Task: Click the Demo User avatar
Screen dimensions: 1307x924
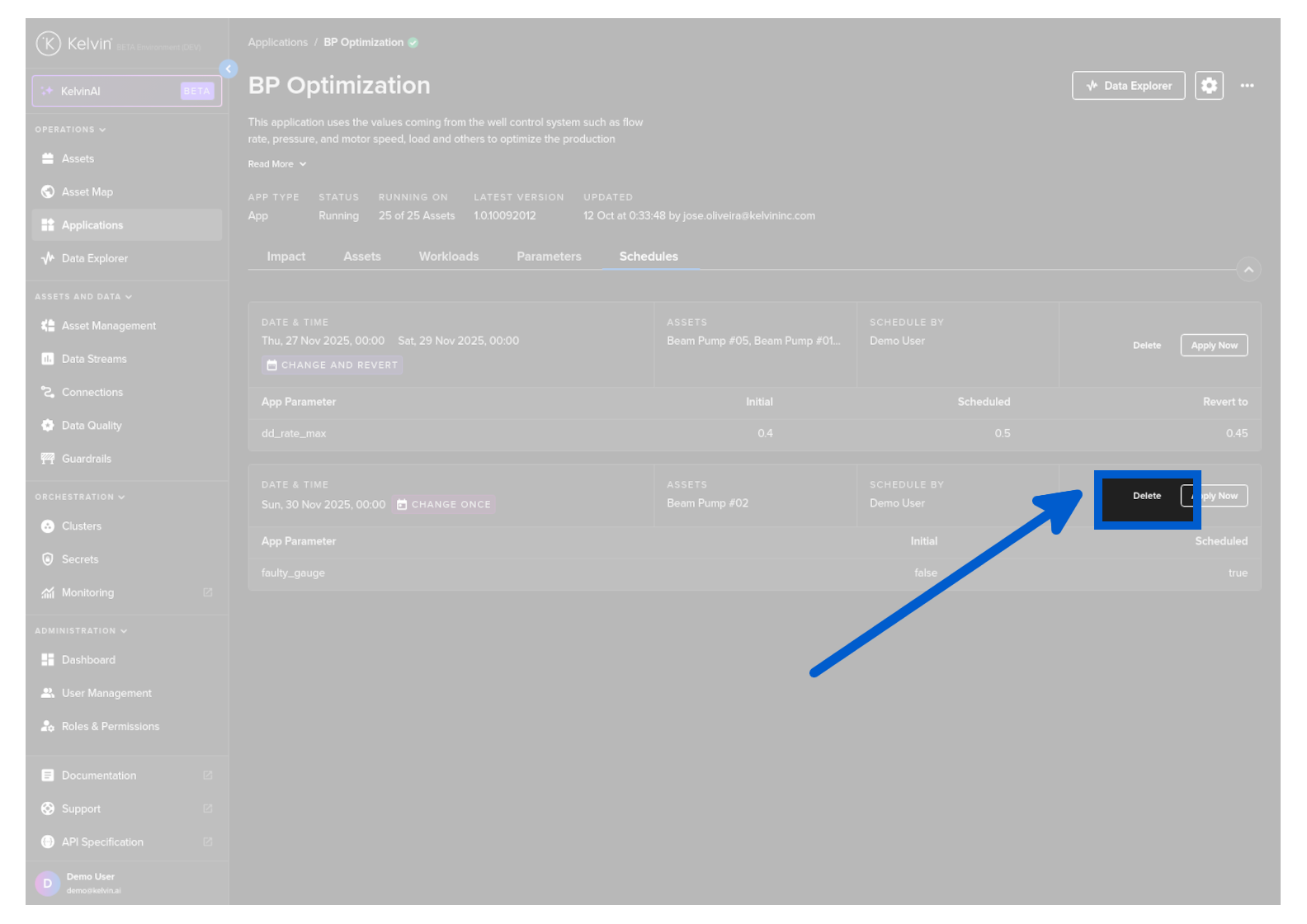Action: 47,883
